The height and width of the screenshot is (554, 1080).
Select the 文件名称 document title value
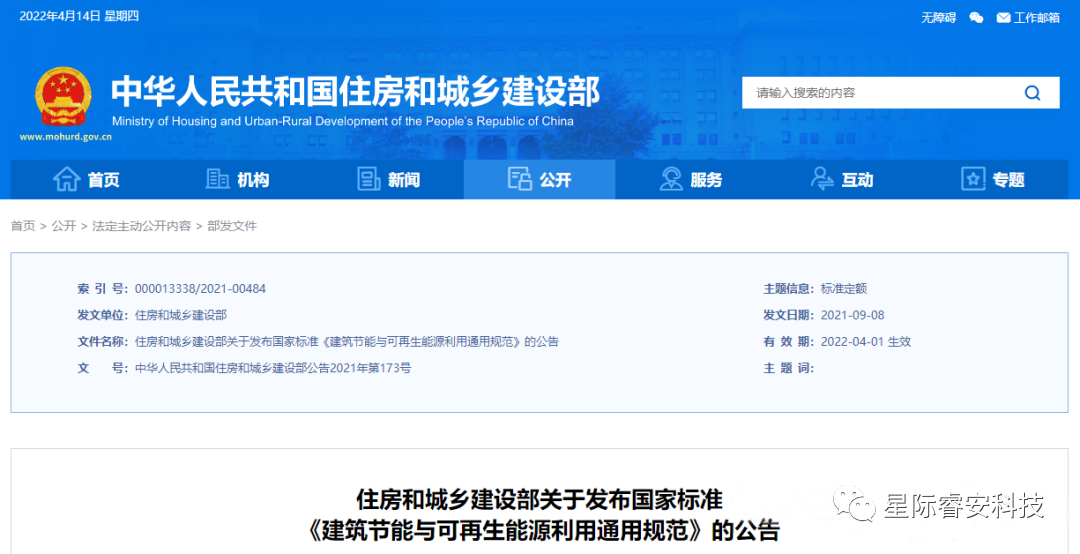pyautogui.click(x=346, y=341)
